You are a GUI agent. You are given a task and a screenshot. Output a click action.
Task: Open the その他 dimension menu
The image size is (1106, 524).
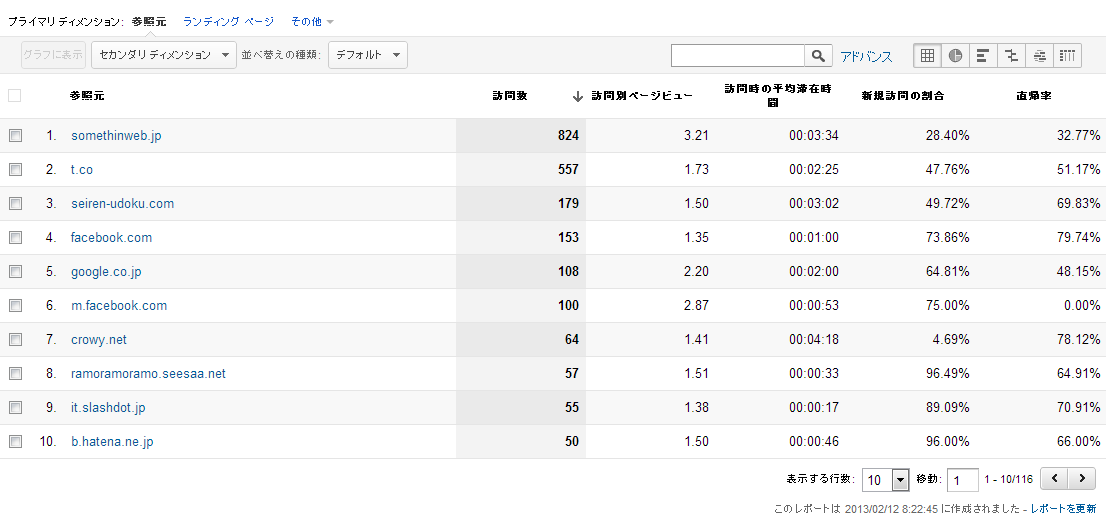[x=312, y=21]
